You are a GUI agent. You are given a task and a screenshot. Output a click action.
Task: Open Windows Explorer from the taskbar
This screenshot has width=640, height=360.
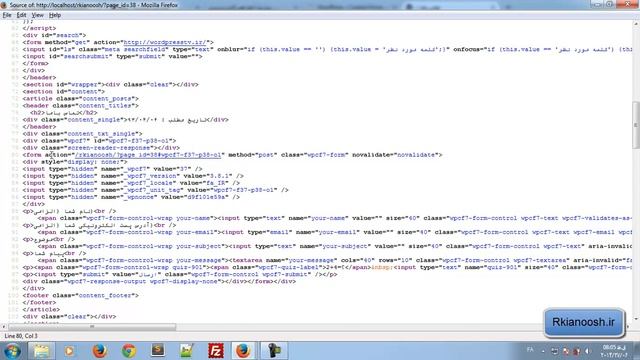point(41,351)
